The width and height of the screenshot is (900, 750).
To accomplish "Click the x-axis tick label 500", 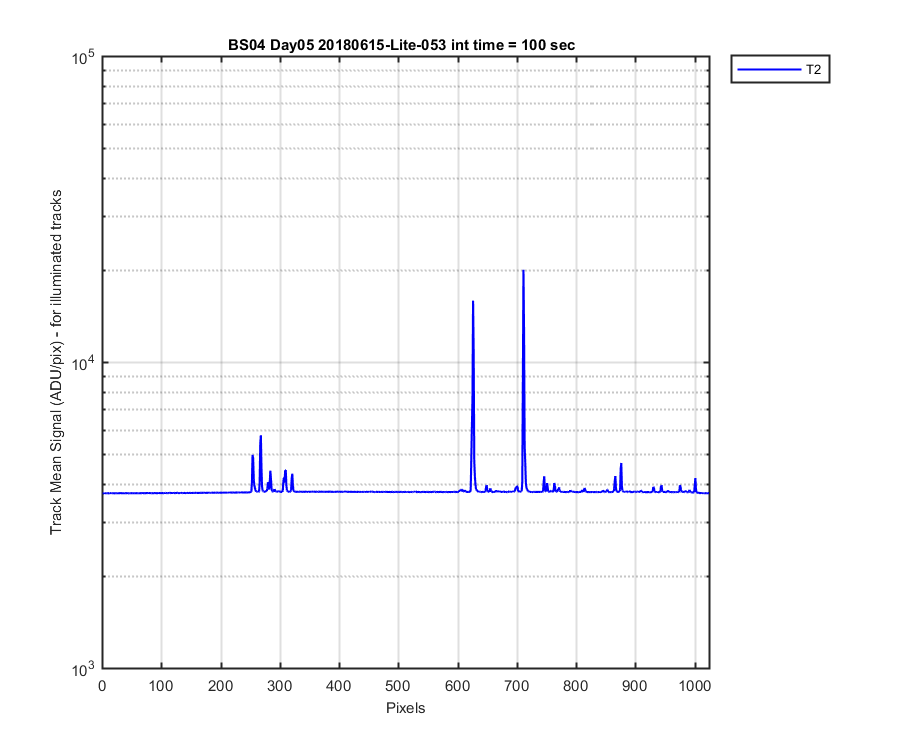I will pyautogui.click(x=398, y=686).
